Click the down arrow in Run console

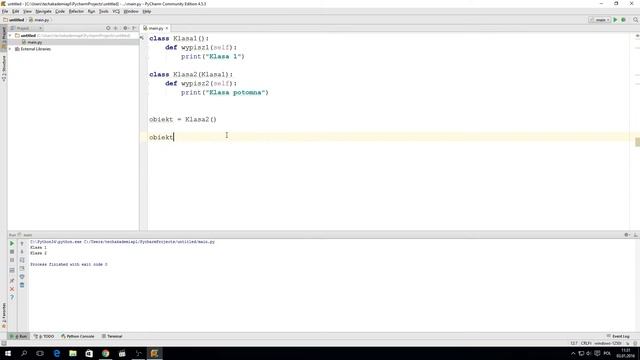pyautogui.click(x=22, y=252)
